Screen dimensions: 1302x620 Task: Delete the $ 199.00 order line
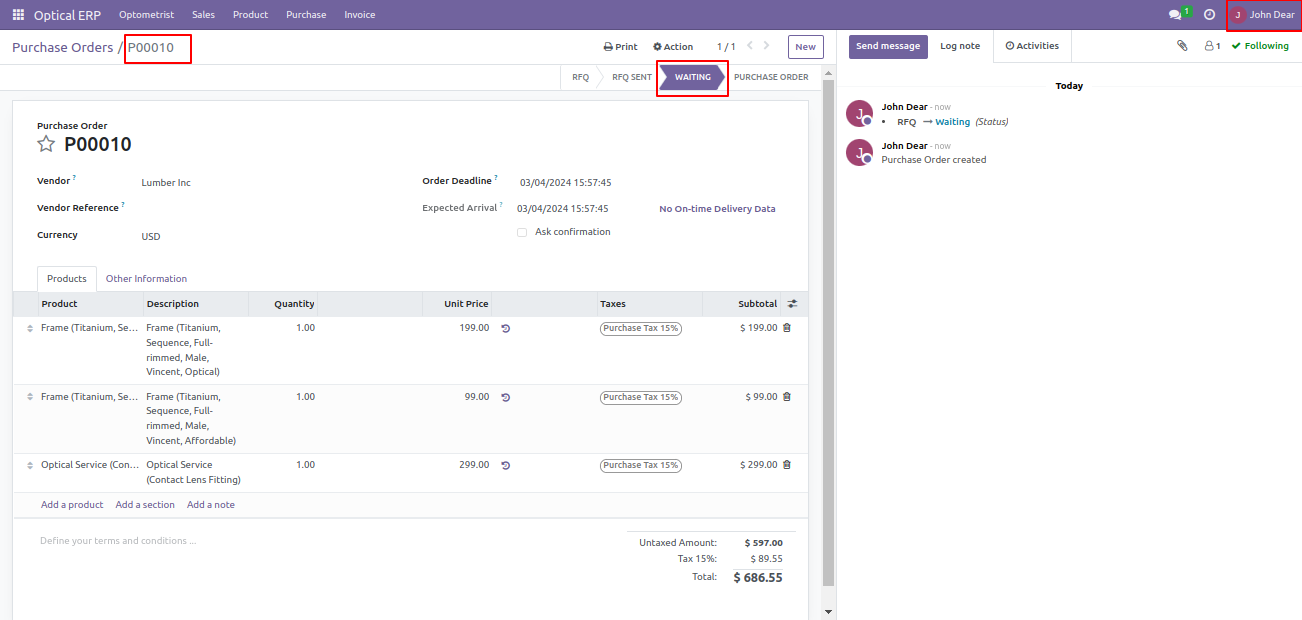787,328
